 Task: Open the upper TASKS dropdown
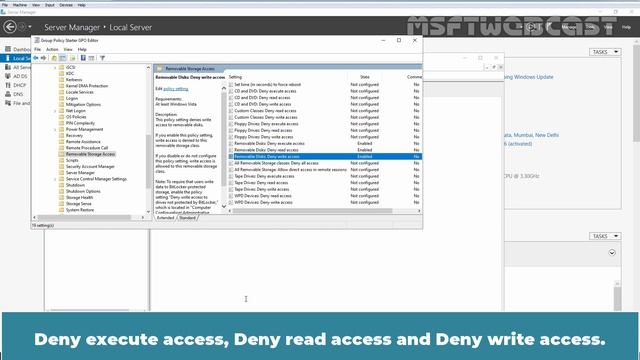pos(605,52)
